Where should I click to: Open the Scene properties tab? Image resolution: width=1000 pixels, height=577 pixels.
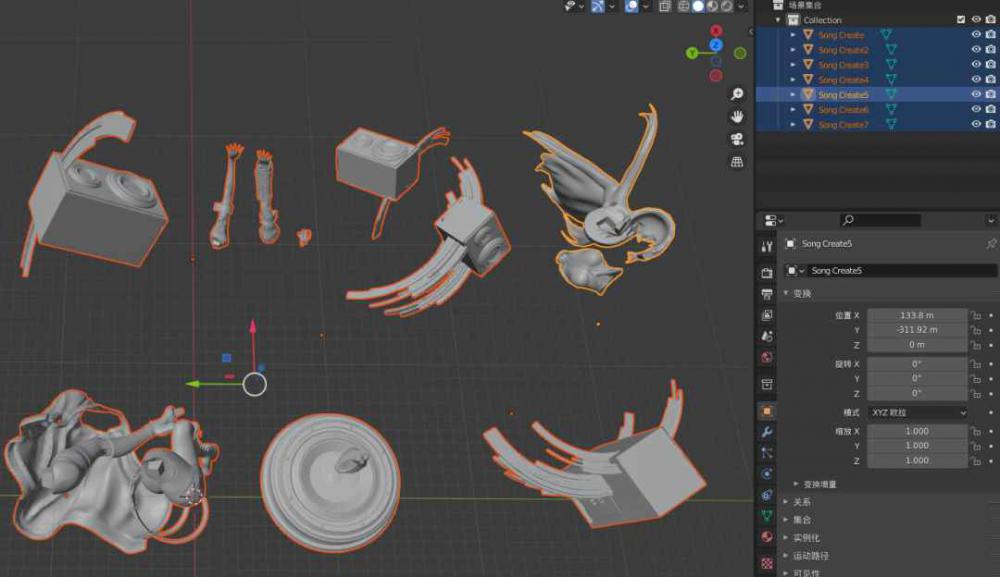pos(767,336)
